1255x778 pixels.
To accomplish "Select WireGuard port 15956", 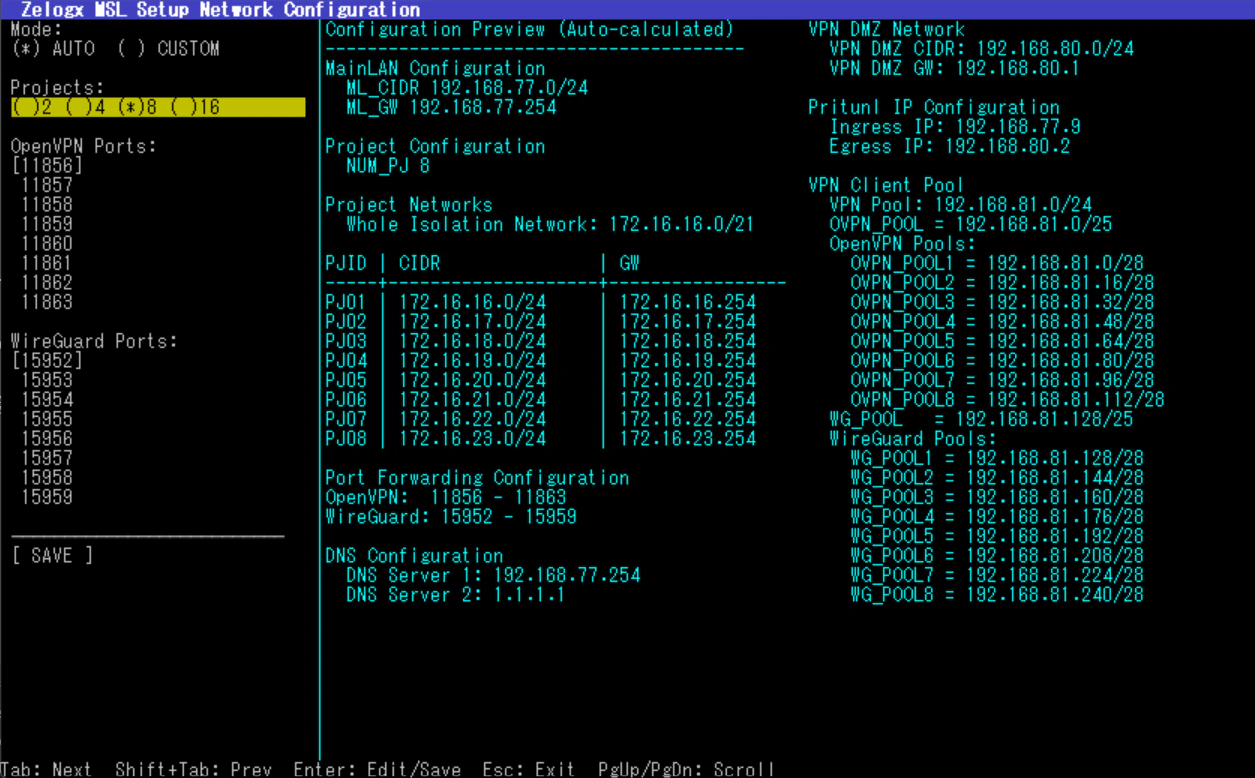I will tap(47, 438).
